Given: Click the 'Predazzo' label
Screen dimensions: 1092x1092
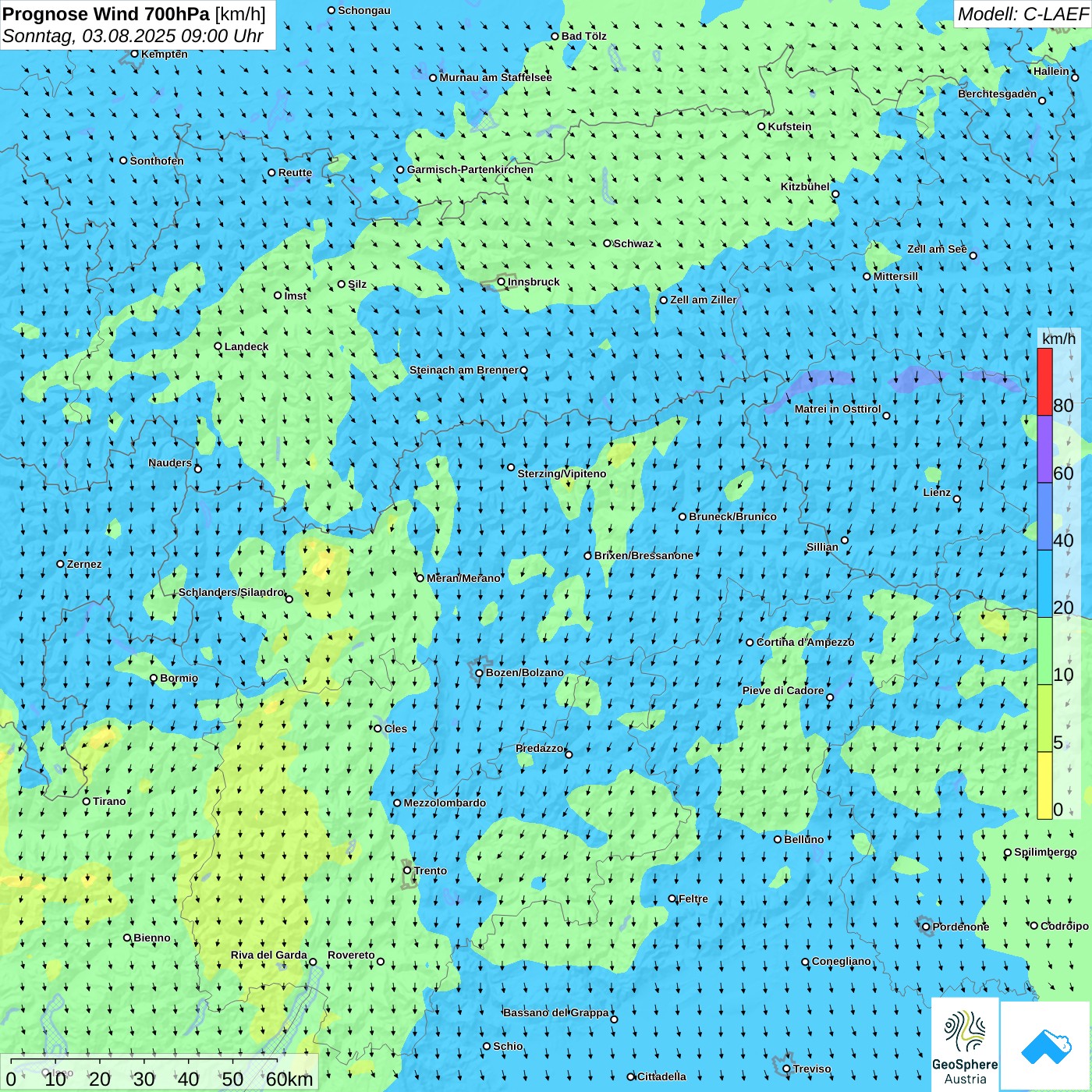Looking at the screenshot, I should click(539, 748).
